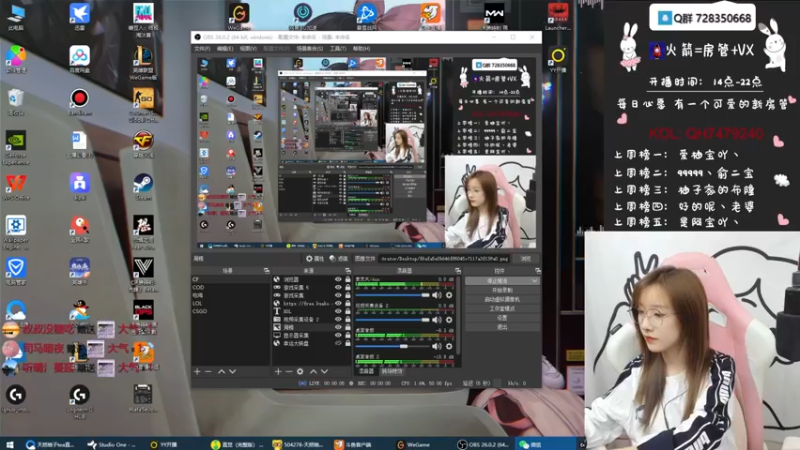Add a new source with plus icon
800x450 pixels.
pos(278,371)
